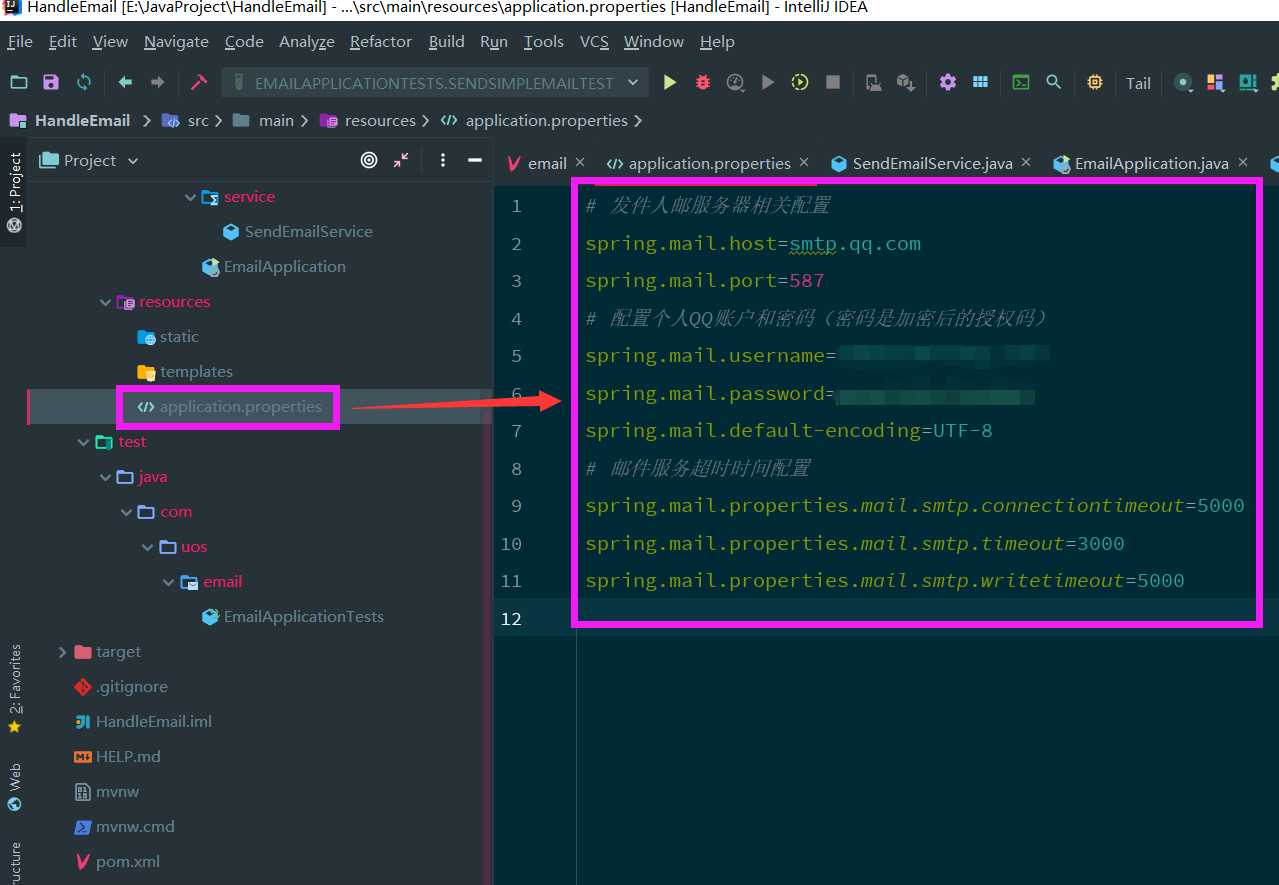Navigate forward with the right arrow icon
Viewport: 1279px width, 885px height.
coord(157,82)
